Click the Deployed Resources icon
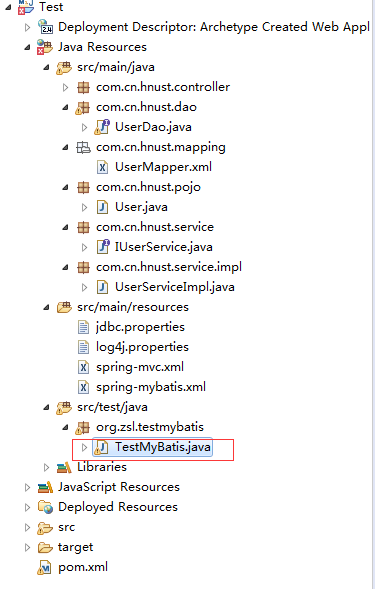375x589 pixels. 45,507
